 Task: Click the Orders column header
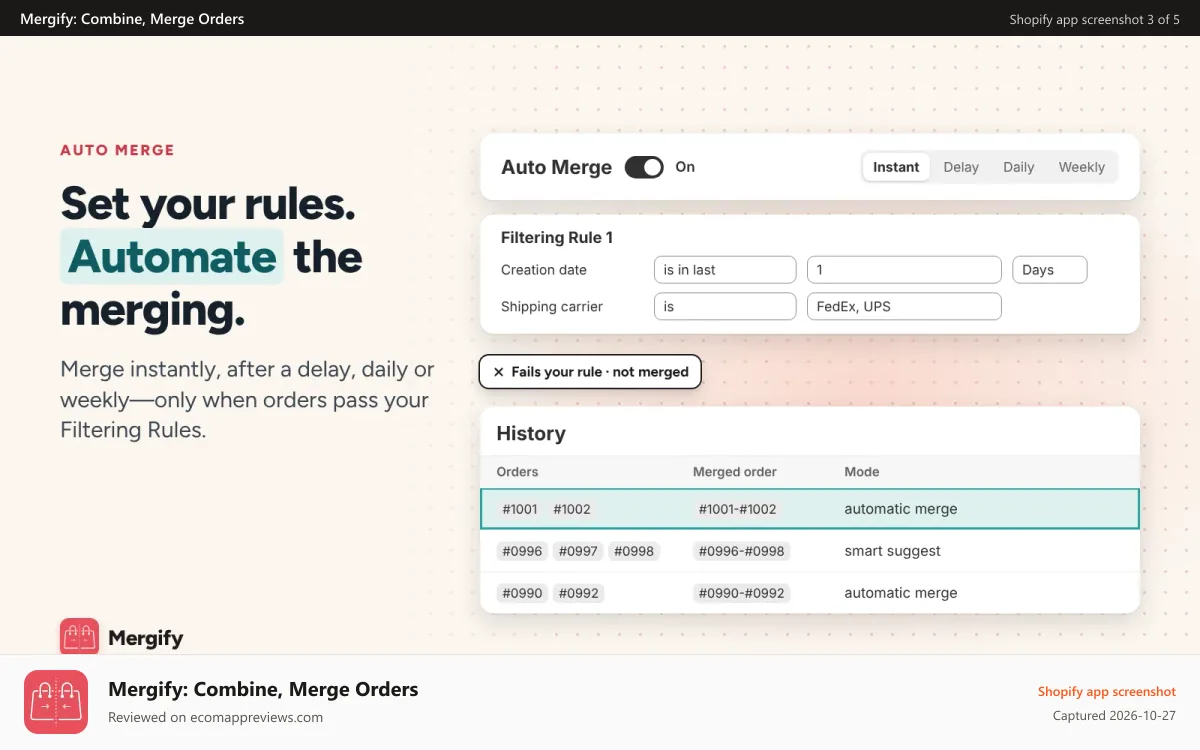tap(517, 472)
